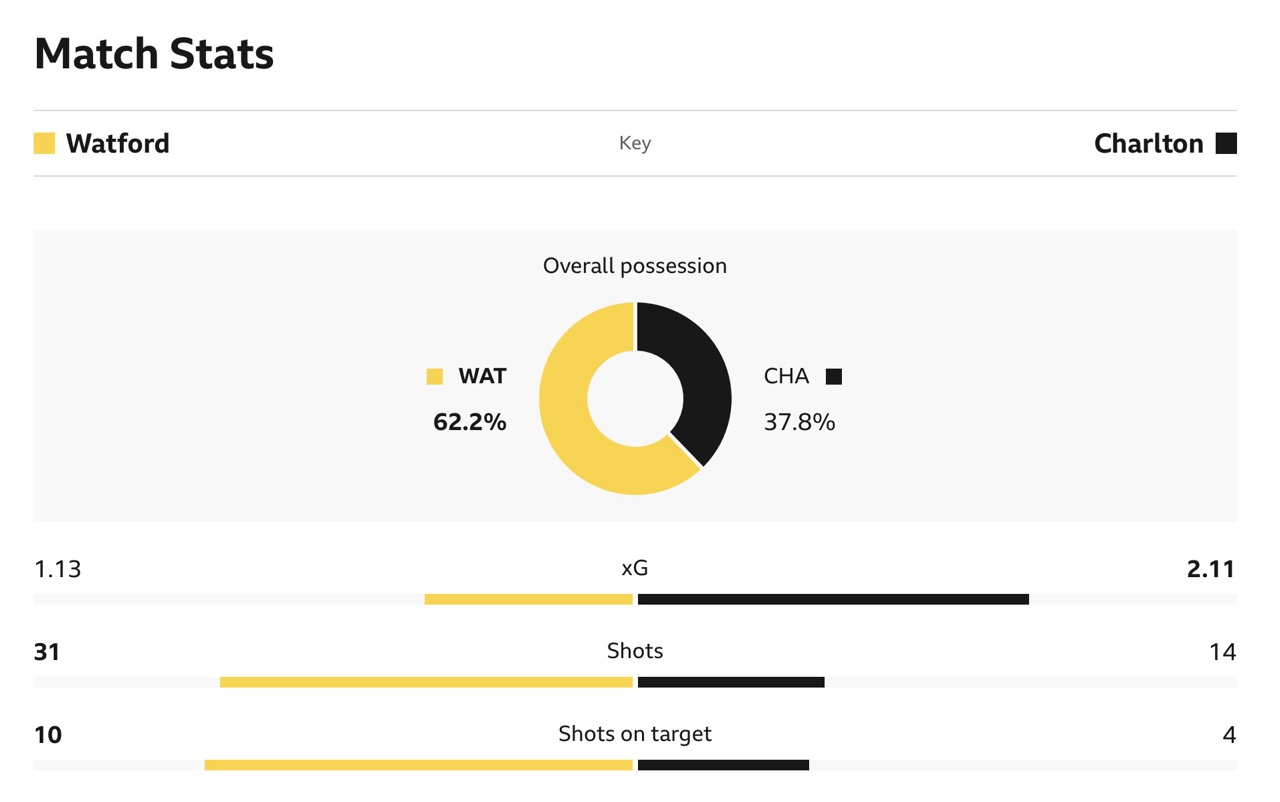The height and width of the screenshot is (802, 1280).
Task: Click the yellow Shots on target bar
Action: 419,765
